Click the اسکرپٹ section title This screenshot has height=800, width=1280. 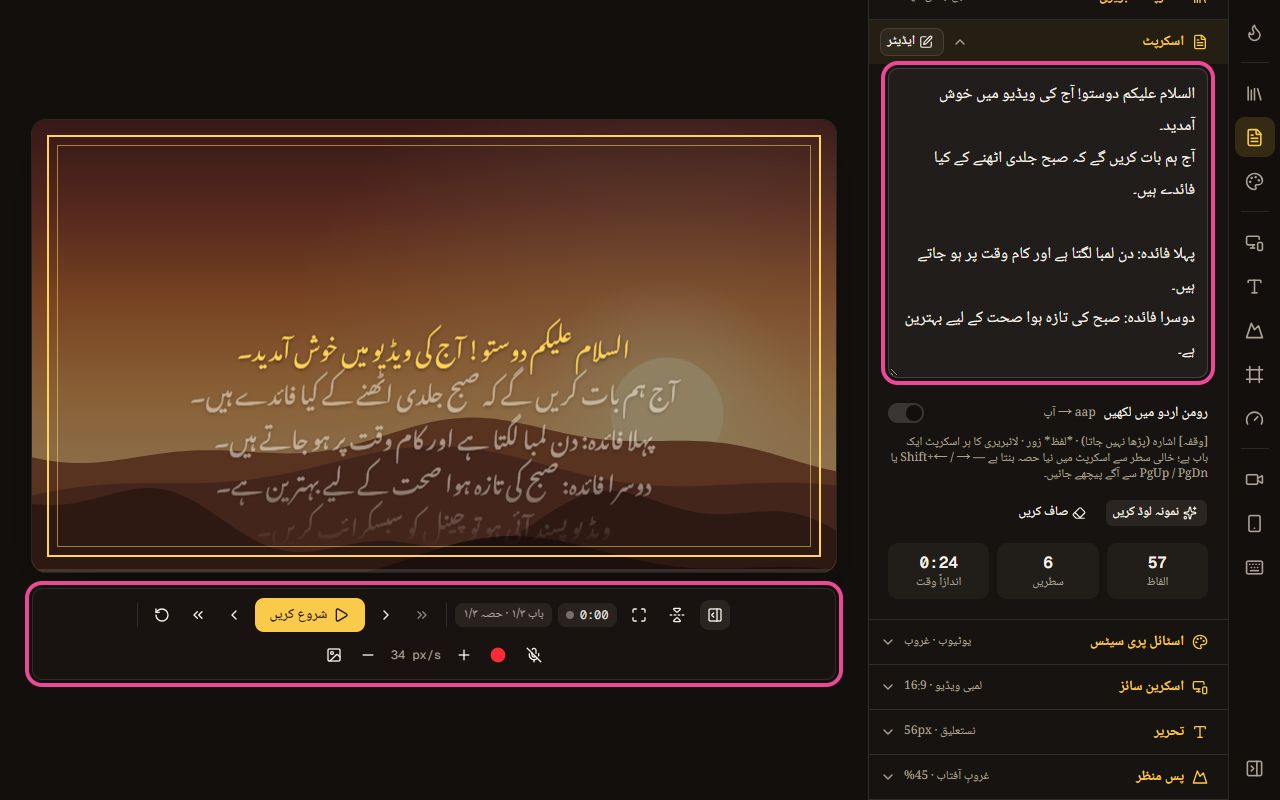[1164, 42]
